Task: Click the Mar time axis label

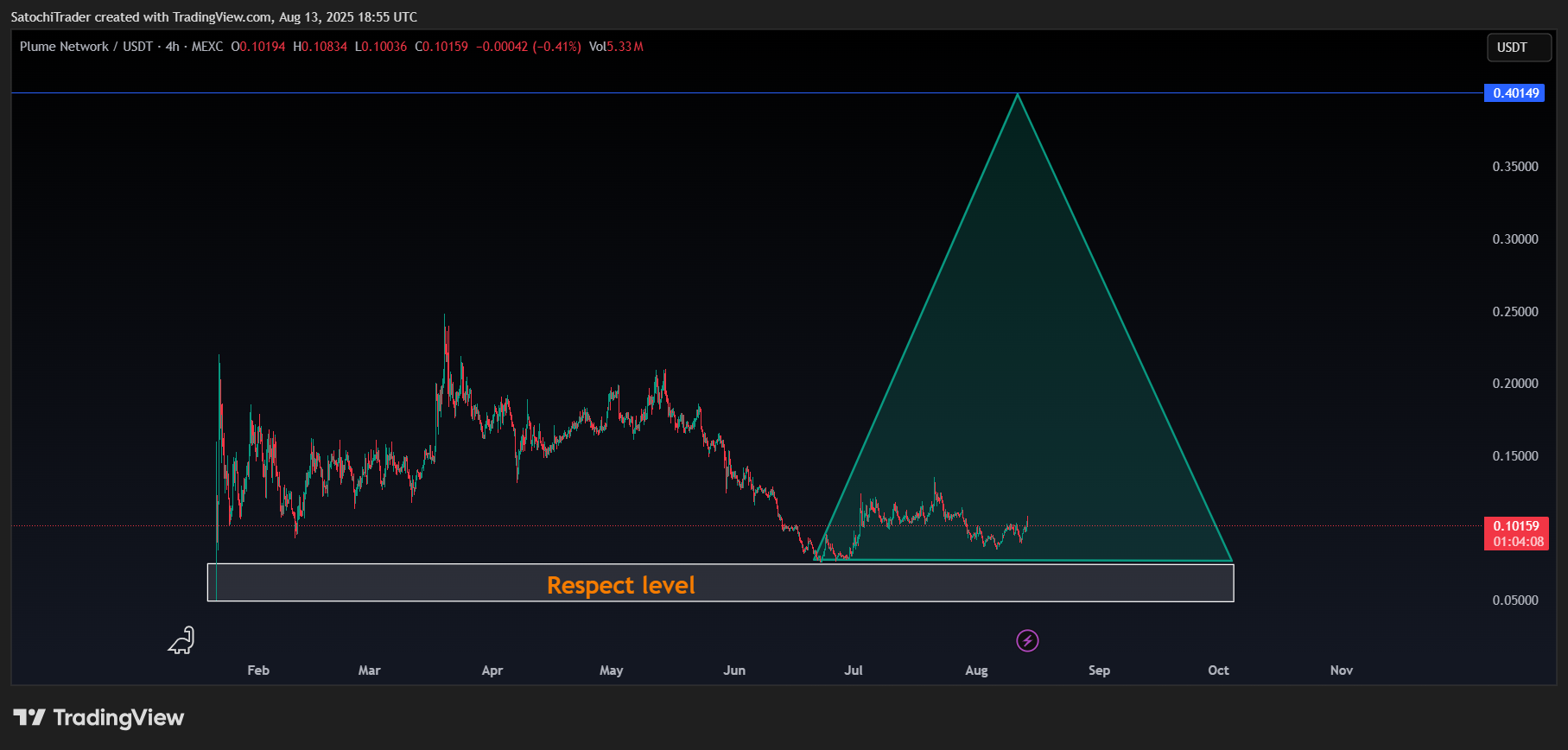Action: click(x=369, y=671)
